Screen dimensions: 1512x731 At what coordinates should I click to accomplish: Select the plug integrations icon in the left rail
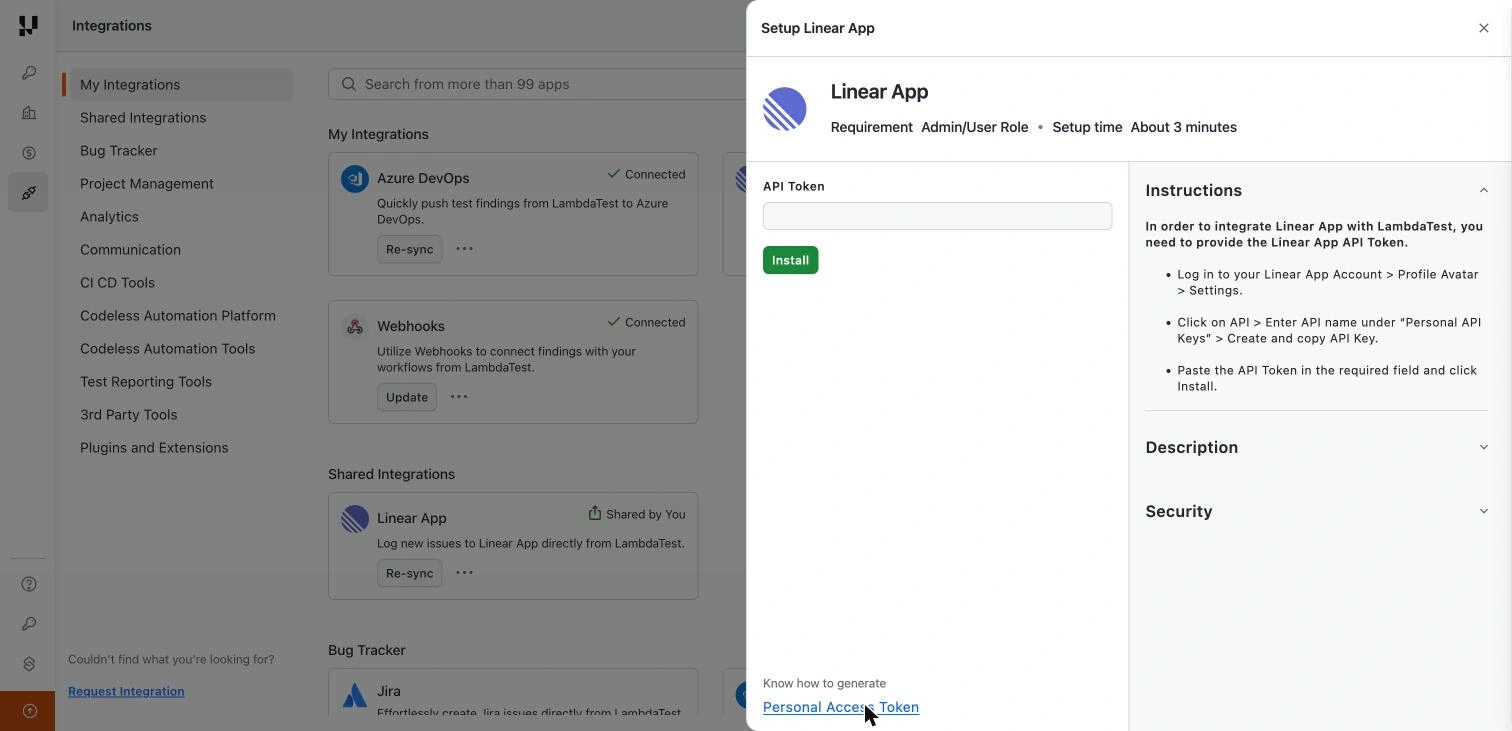pyautogui.click(x=28, y=192)
